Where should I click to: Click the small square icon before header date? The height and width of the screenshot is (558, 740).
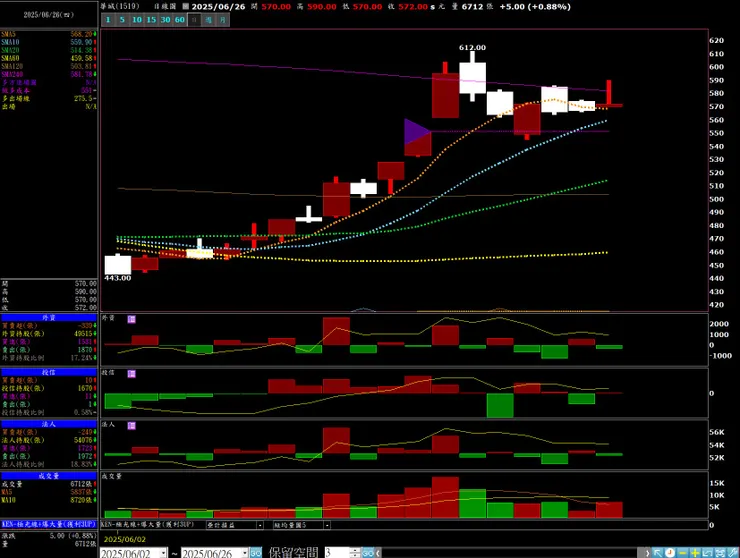(x=185, y=7)
